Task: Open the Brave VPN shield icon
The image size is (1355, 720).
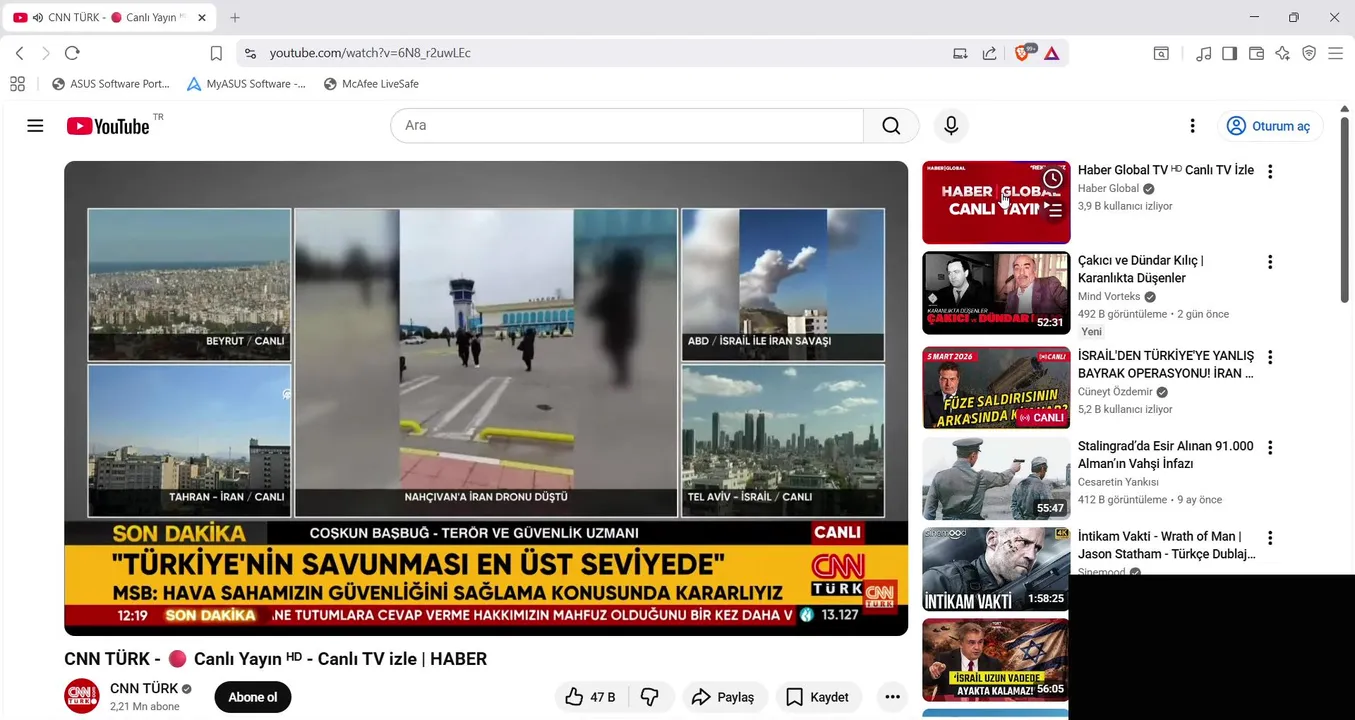Action: pyautogui.click(x=1309, y=53)
